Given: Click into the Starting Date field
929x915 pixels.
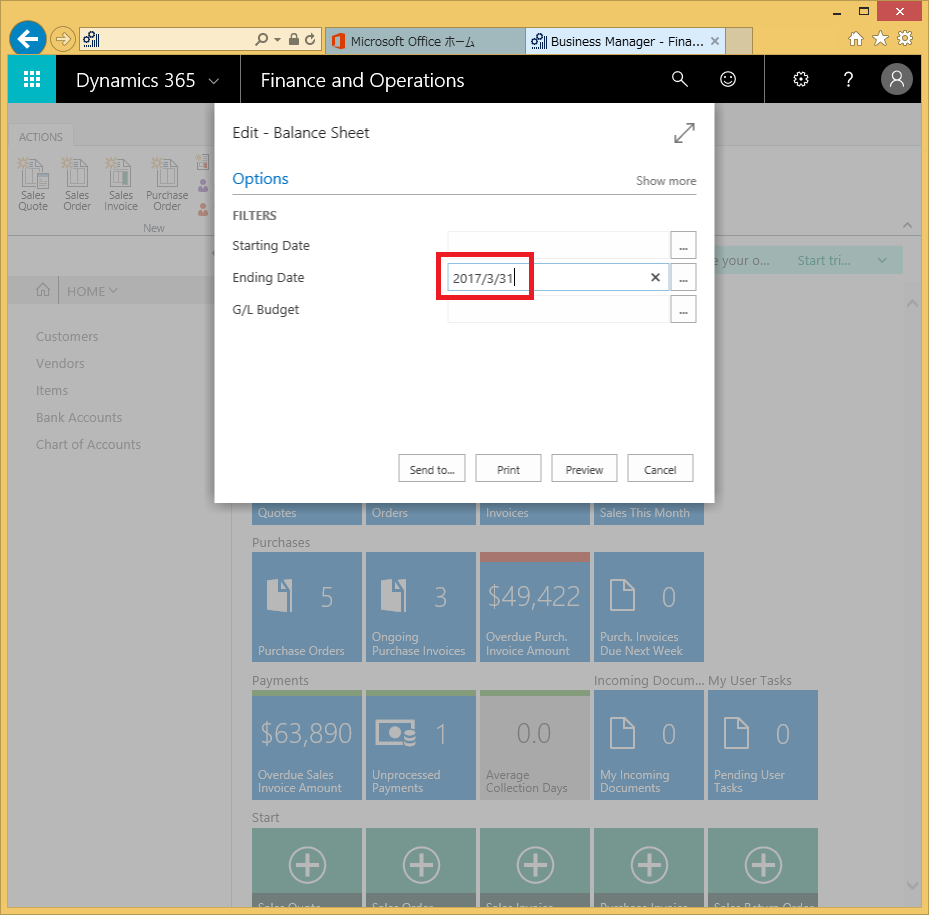Looking at the screenshot, I should (x=558, y=245).
